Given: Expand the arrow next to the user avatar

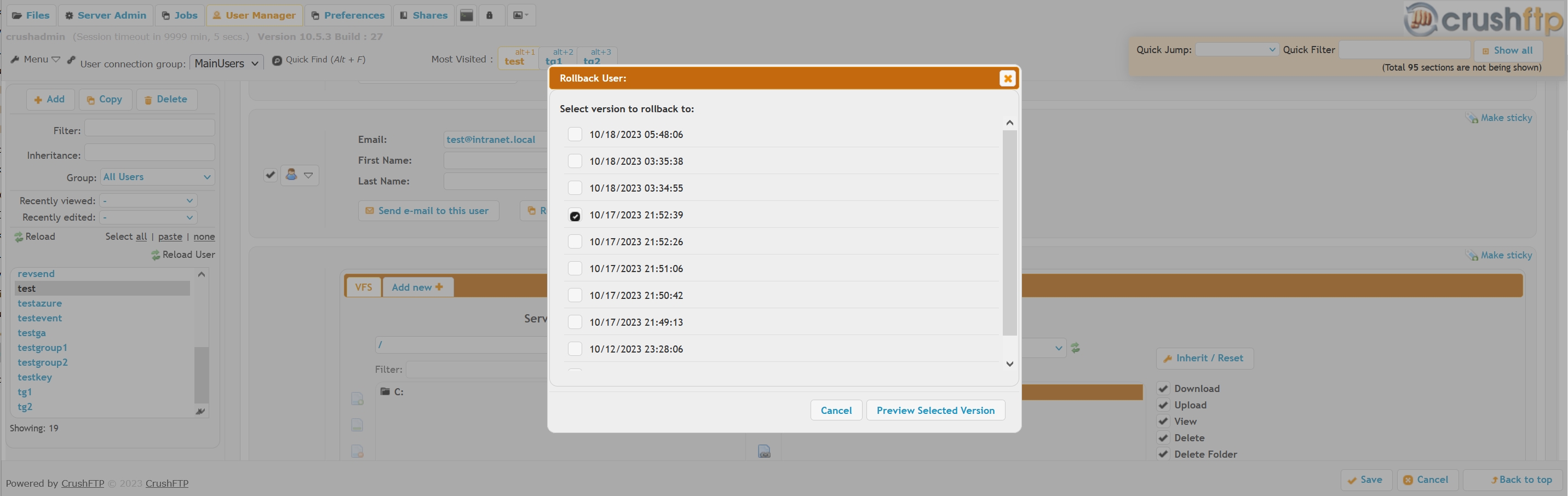Looking at the screenshot, I should [308, 175].
